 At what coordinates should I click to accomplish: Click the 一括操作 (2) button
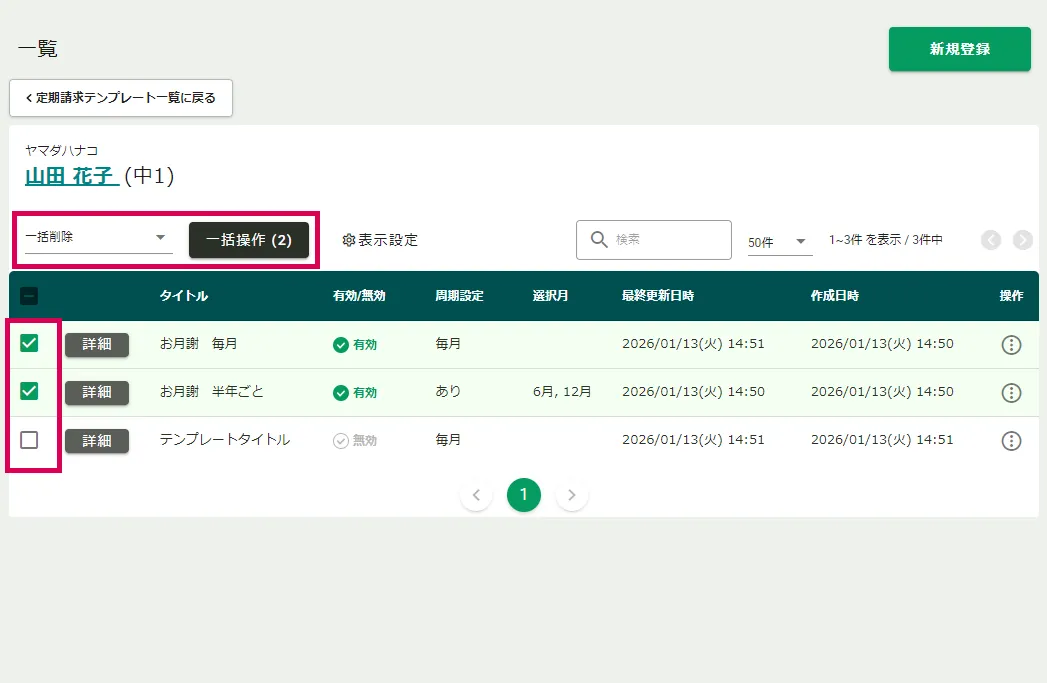tap(249, 240)
